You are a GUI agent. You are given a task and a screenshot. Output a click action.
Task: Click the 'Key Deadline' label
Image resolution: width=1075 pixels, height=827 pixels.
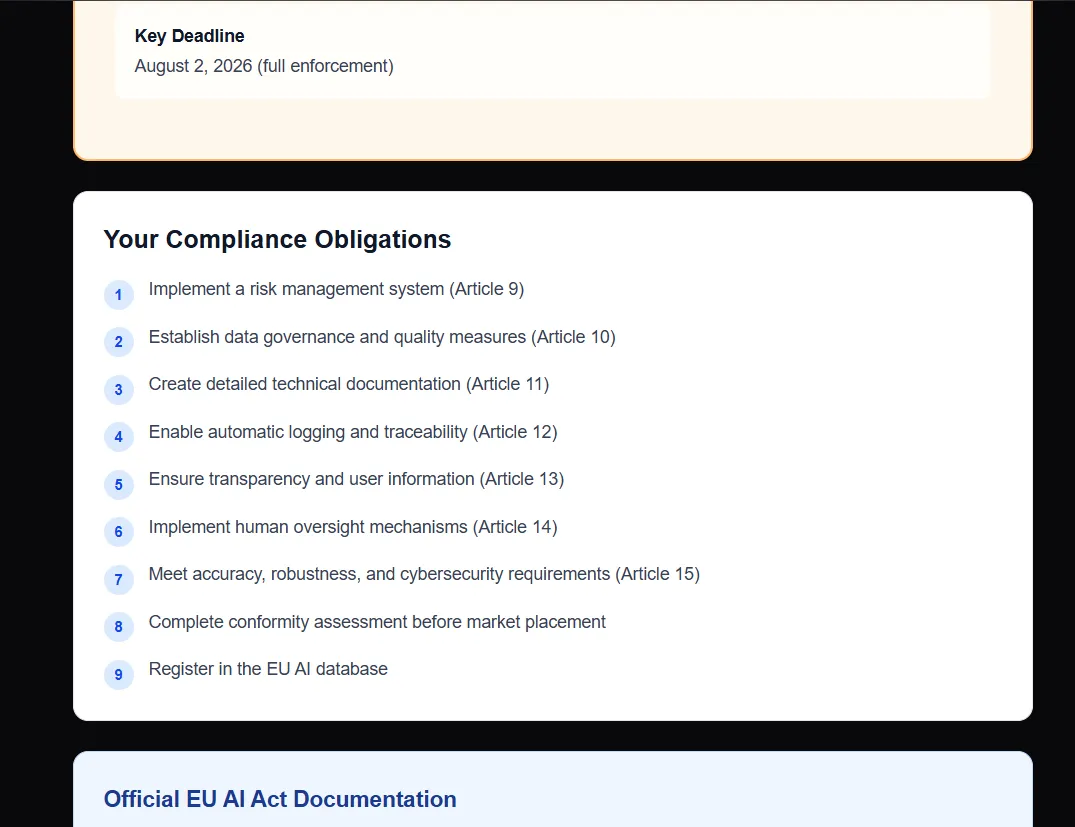pos(189,36)
